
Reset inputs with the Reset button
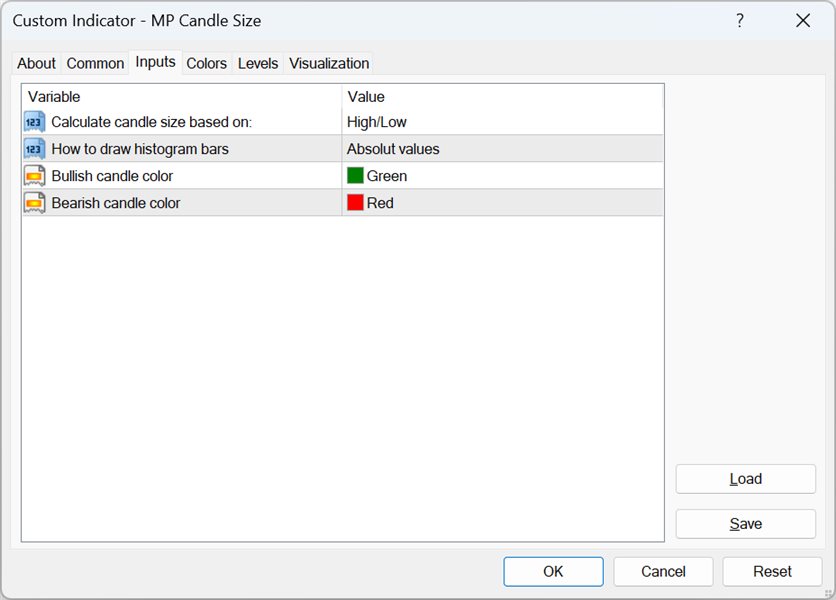(x=772, y=572)
